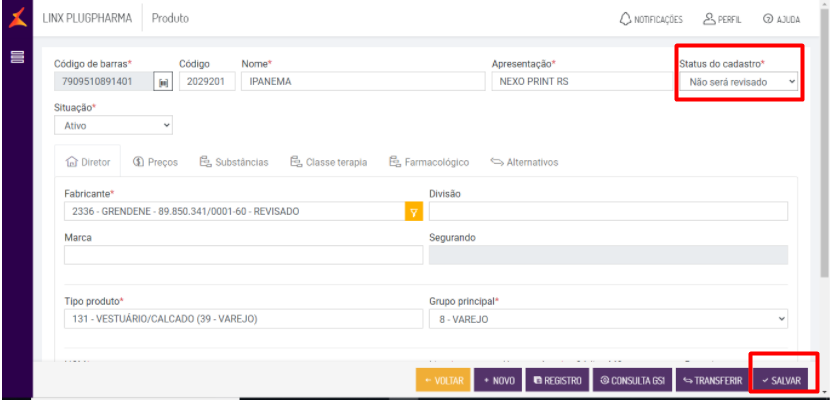
Task: Expand the Situação dropdown
Action: [113, 125]
